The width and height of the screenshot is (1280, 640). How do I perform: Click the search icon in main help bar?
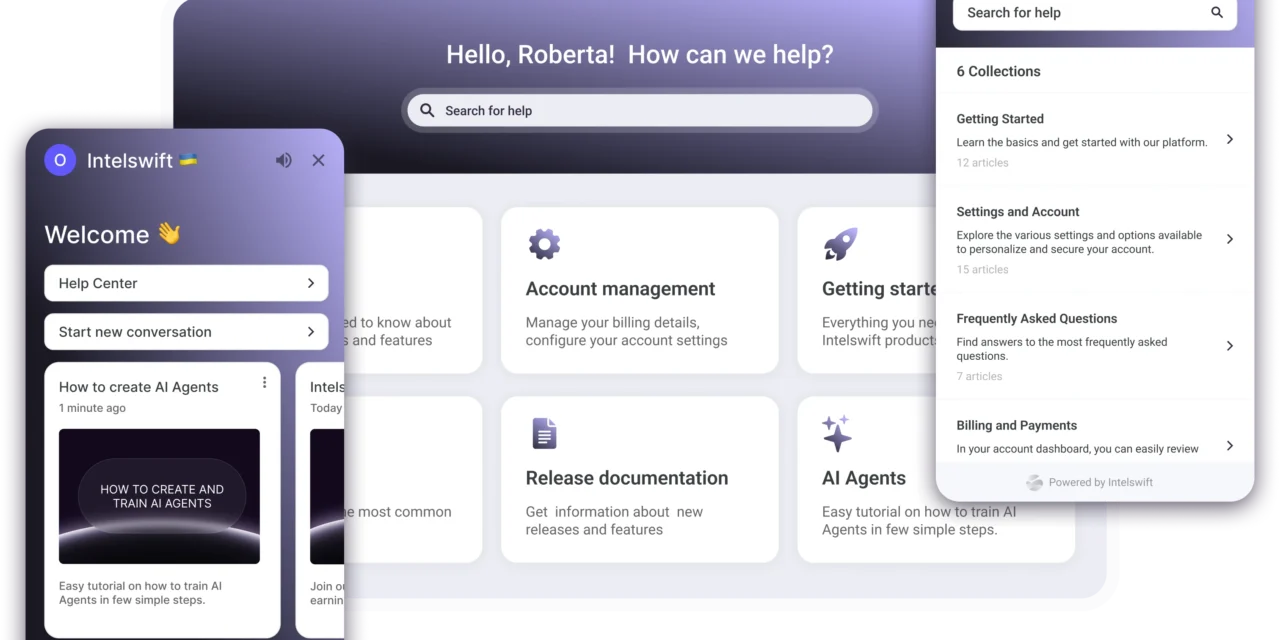click(427, 111)
